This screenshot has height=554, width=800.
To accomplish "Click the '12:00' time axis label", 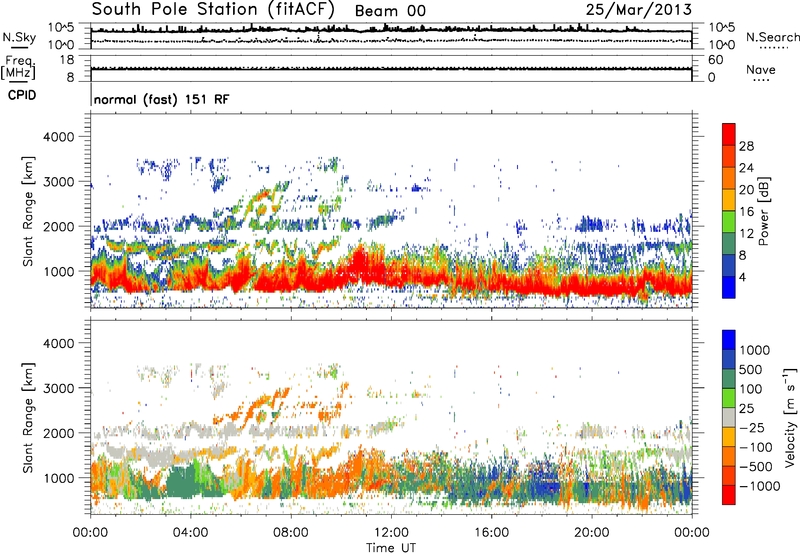I will coord(391,532).
